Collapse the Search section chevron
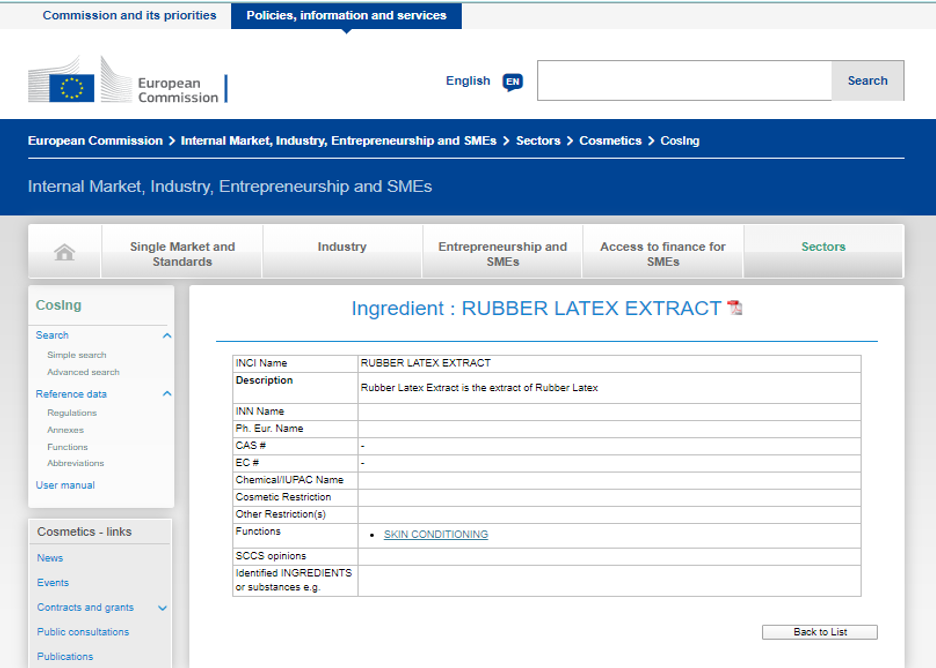936x668 pixels. pyautogui.click(x=167, y=336)
